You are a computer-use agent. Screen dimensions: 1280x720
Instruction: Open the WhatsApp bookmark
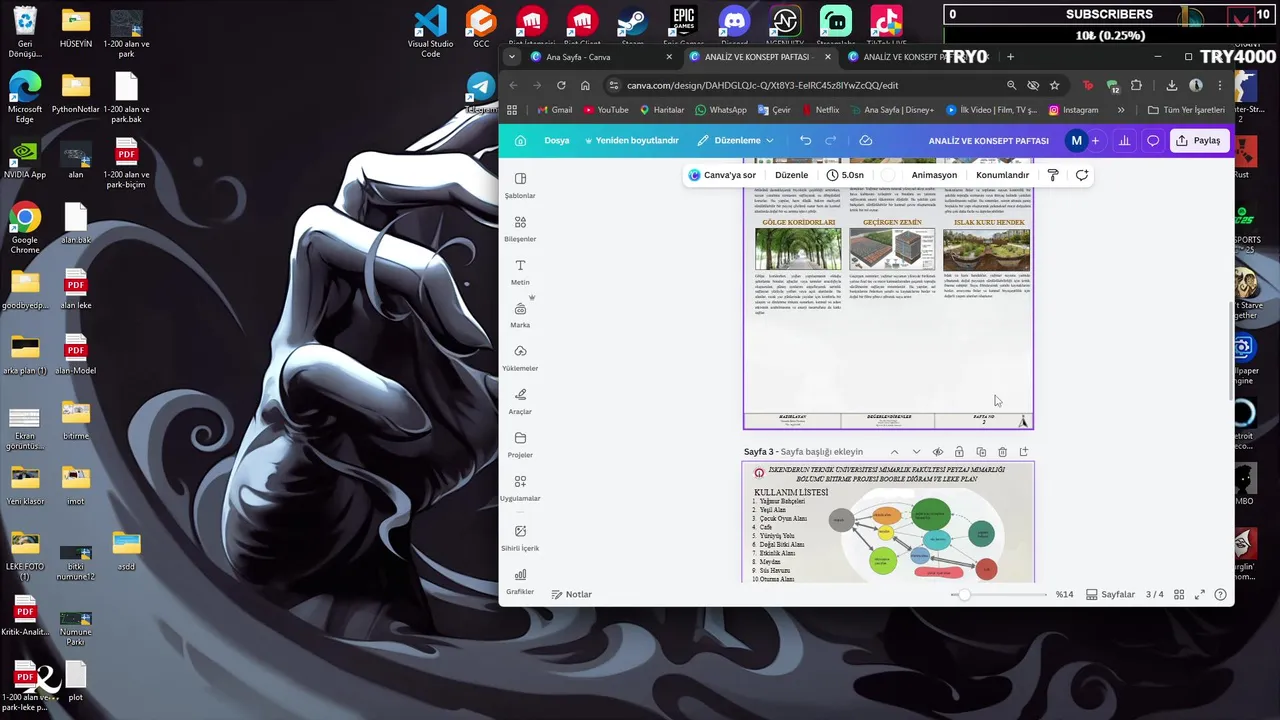(x=721, y=110)
